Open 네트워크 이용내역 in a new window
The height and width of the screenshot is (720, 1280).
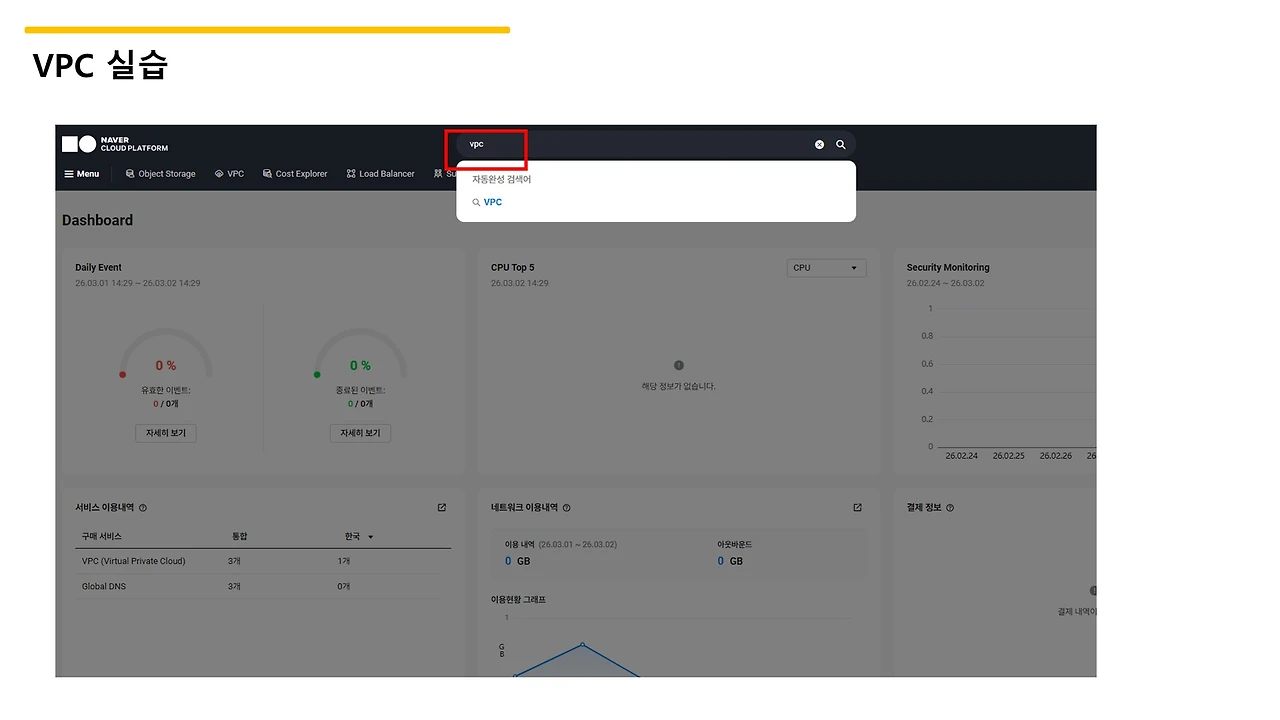(857, 508)
